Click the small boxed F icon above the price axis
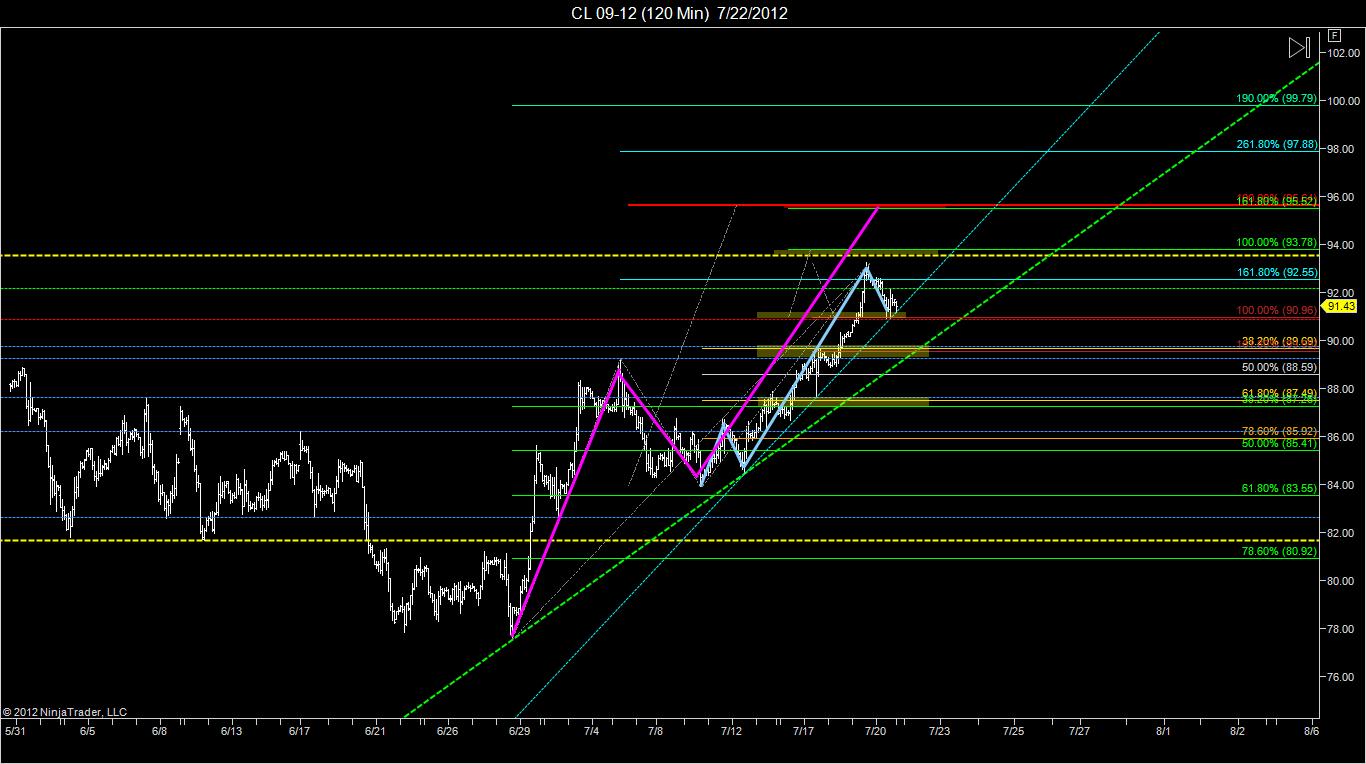This screenshot has width=1366, height=764. tap(1335, 34)
